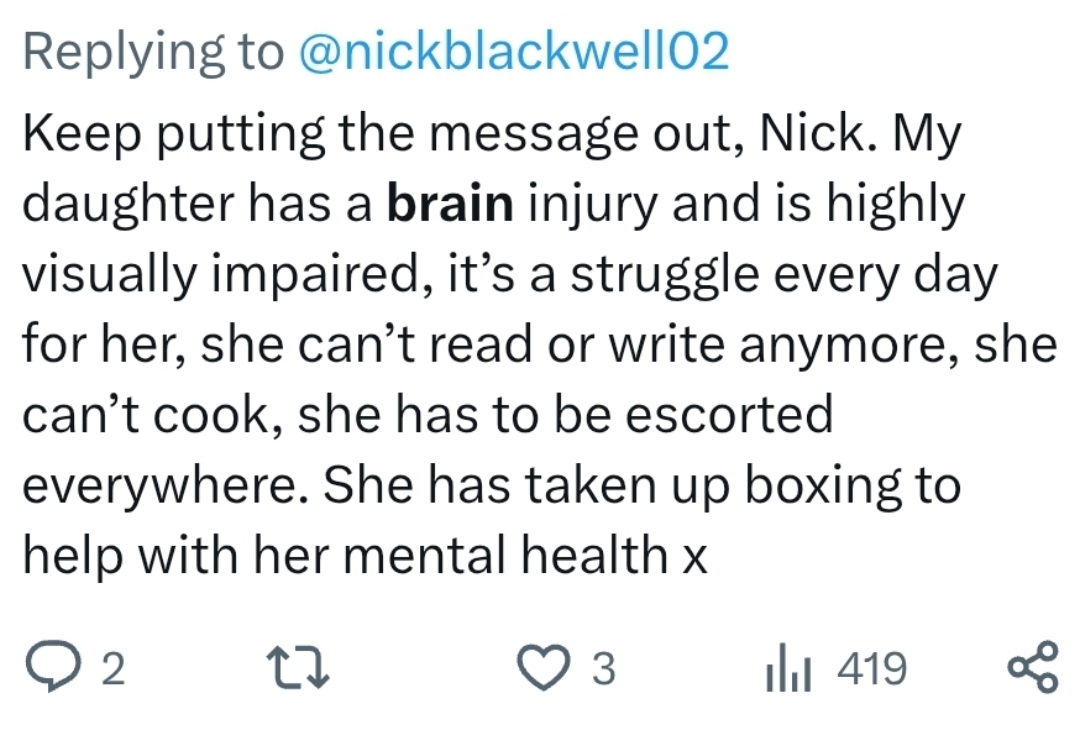Image resolution: width=1080 pixels, height=738 pixels.
Task: Click the reply speech bubble icon
Action: [x=53, y=666]
